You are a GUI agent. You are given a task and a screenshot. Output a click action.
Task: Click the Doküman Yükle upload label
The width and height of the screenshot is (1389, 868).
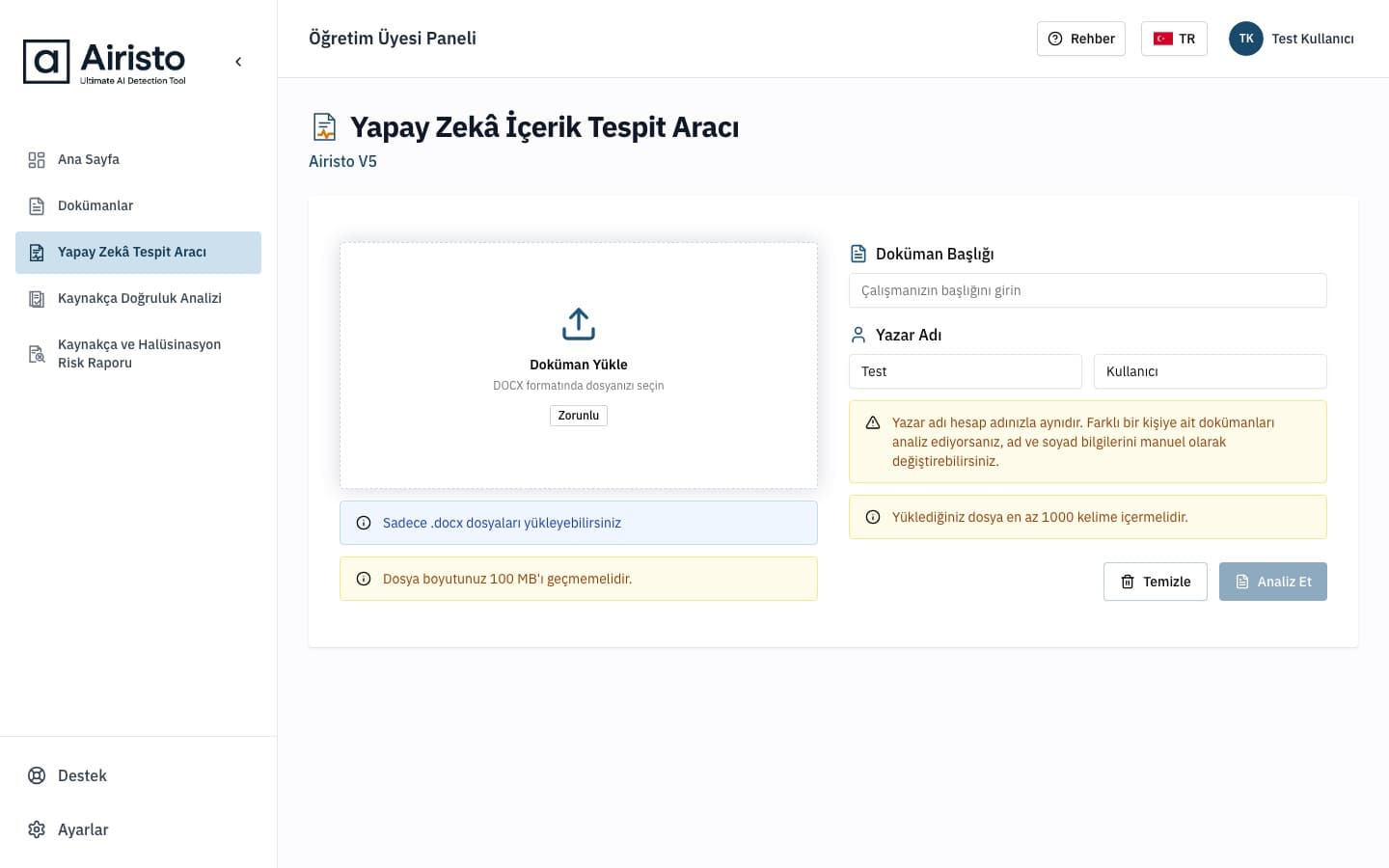coord(579,365)
